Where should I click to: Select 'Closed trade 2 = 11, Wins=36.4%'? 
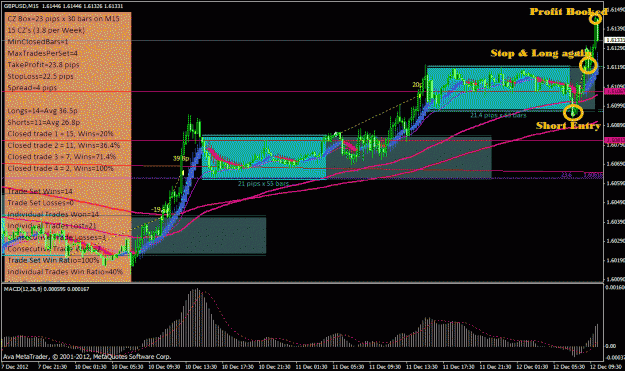(63, 145)
